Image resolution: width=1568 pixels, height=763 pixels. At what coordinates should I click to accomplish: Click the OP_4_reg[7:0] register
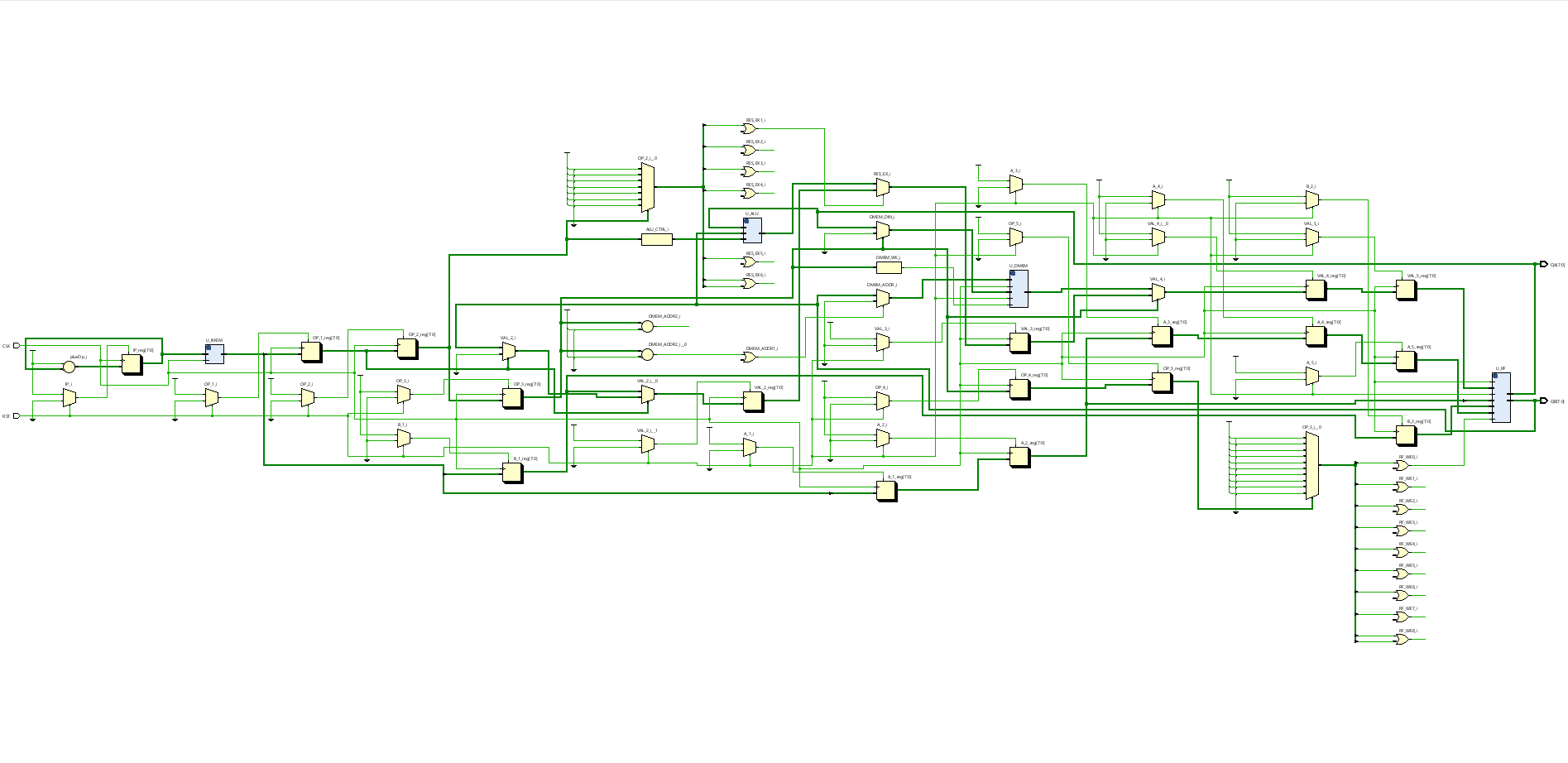[1019, 389]
